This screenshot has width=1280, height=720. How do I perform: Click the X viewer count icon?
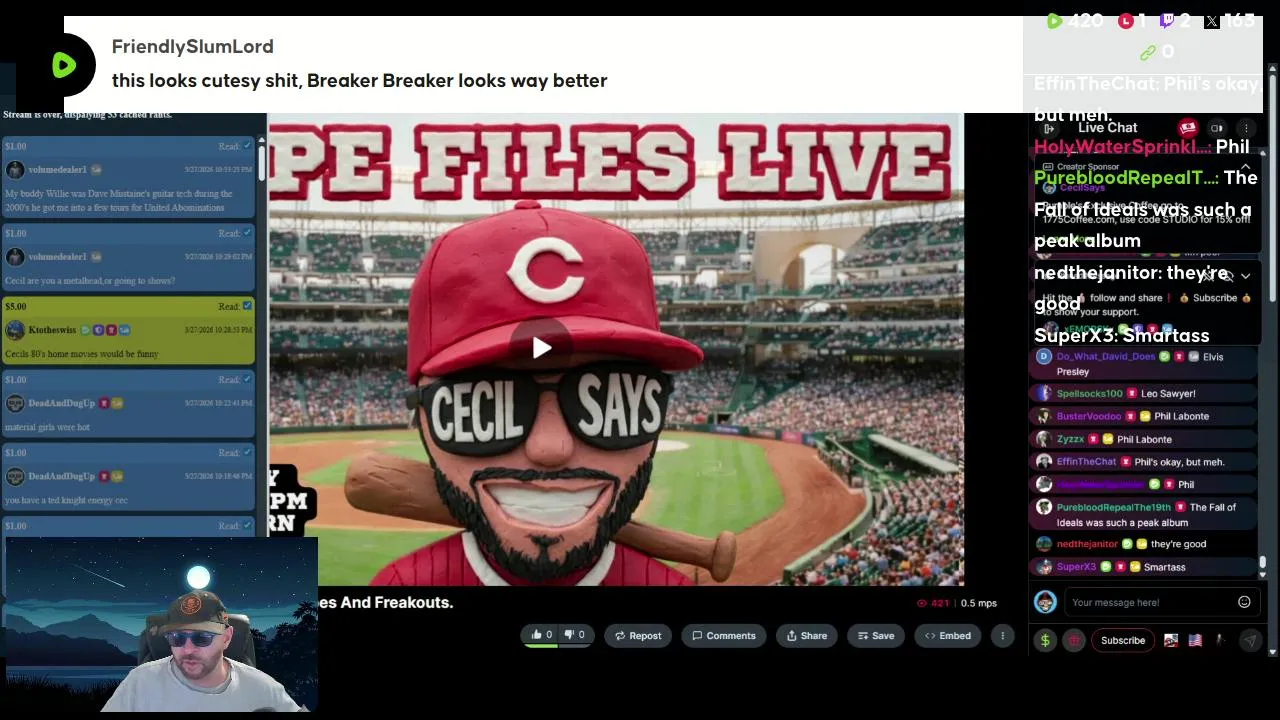(1211, 21)
